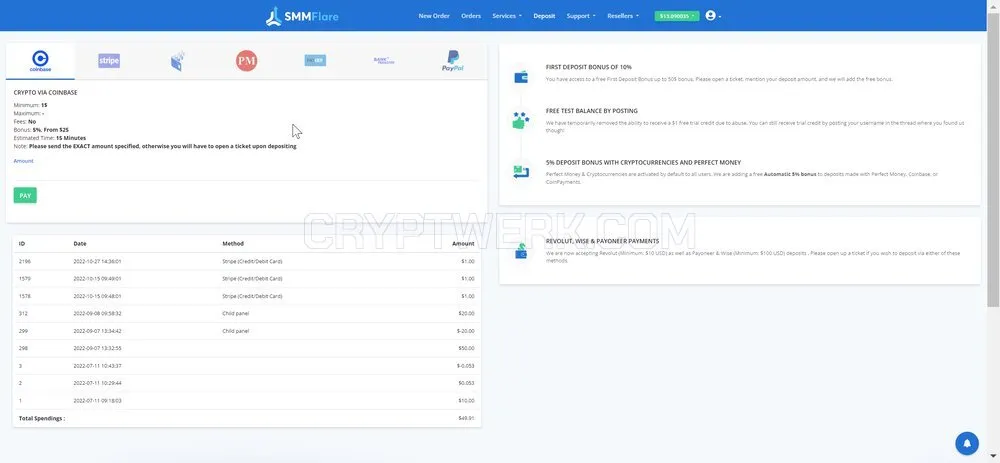Click the date 2022-10-27 14:36:01

tap(97, 261)
